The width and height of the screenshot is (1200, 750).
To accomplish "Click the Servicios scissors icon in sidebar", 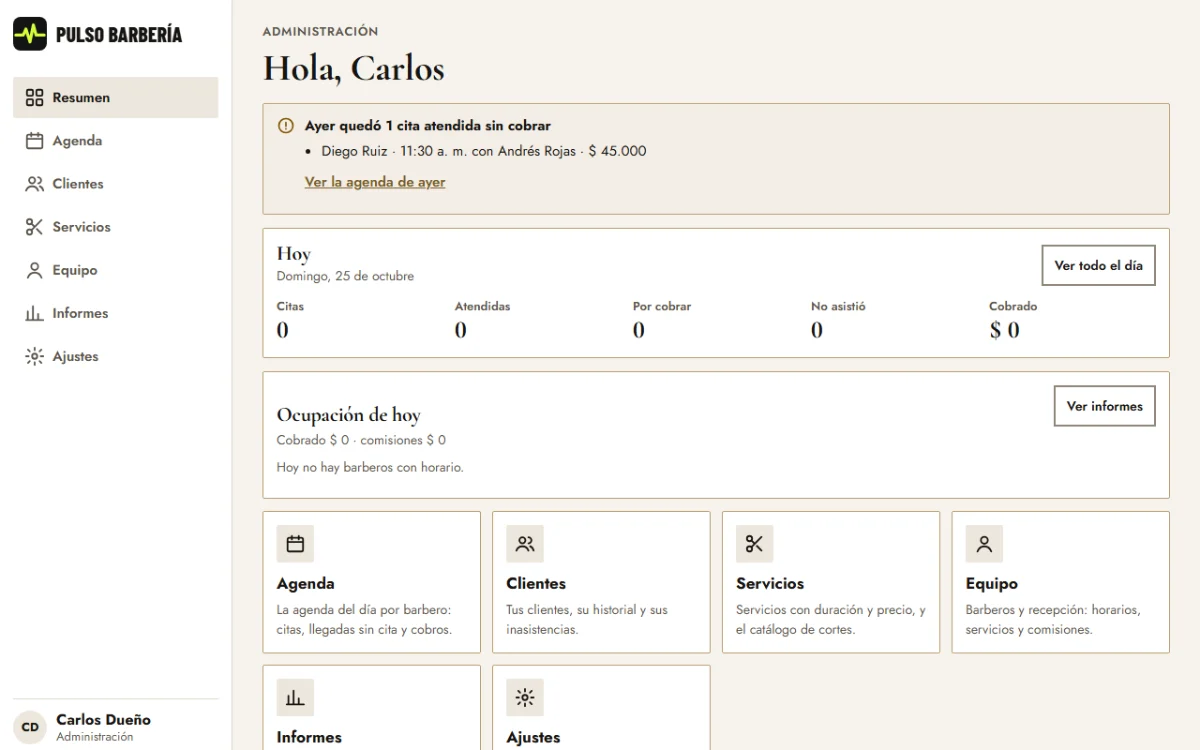I will (35, 227).
